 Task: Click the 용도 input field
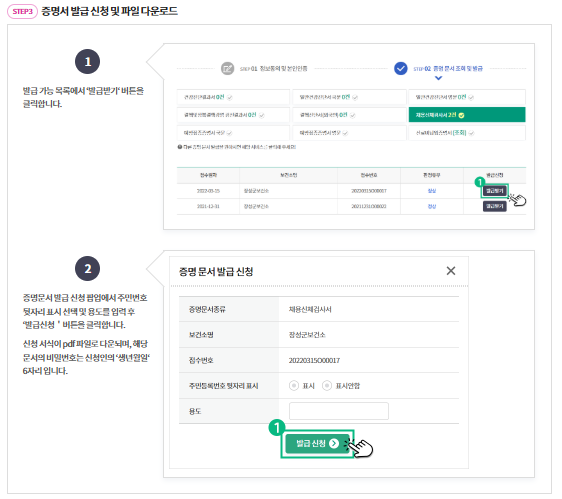click(x=339, y=411)
